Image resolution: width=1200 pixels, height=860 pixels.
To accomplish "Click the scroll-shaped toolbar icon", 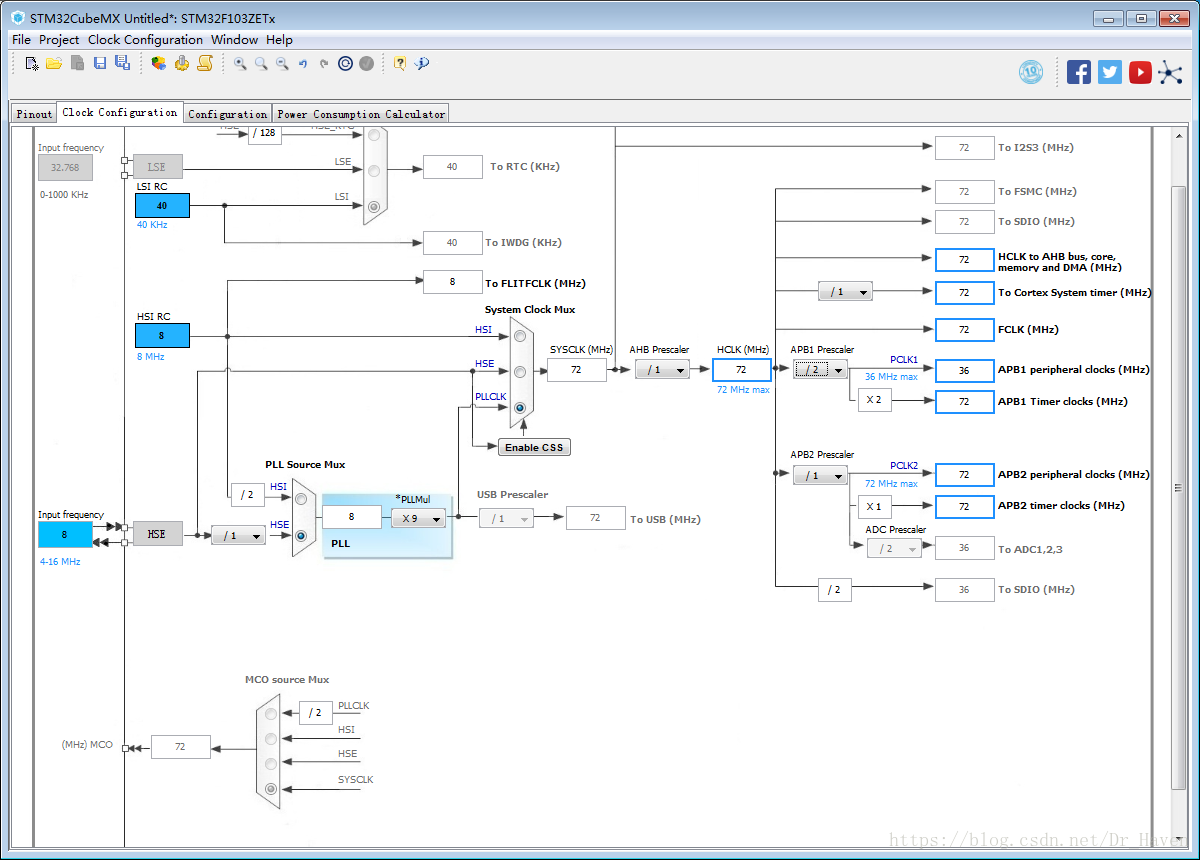I will (x=204, y=63).
